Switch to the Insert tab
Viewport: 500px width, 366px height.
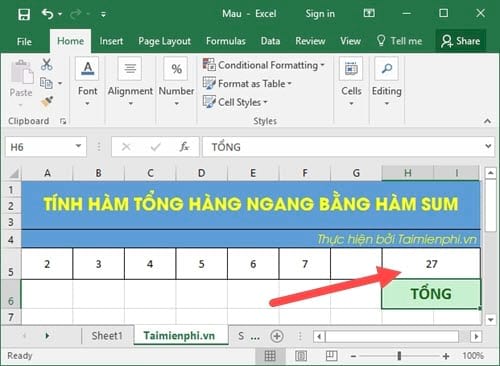(x=111, y=41)
